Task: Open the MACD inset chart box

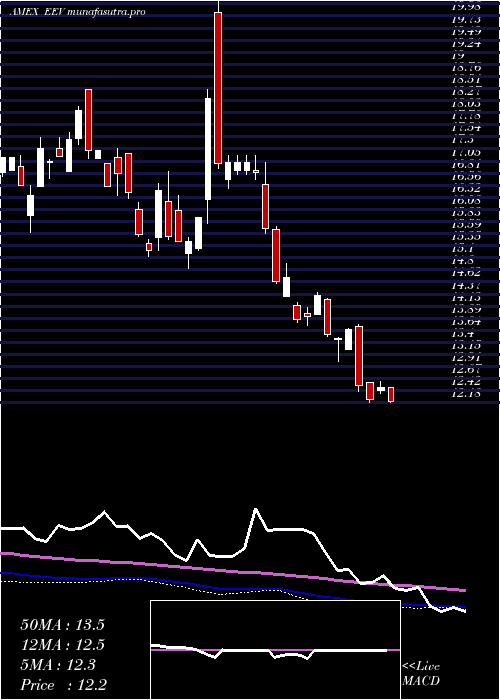Action: click(275, 650)
